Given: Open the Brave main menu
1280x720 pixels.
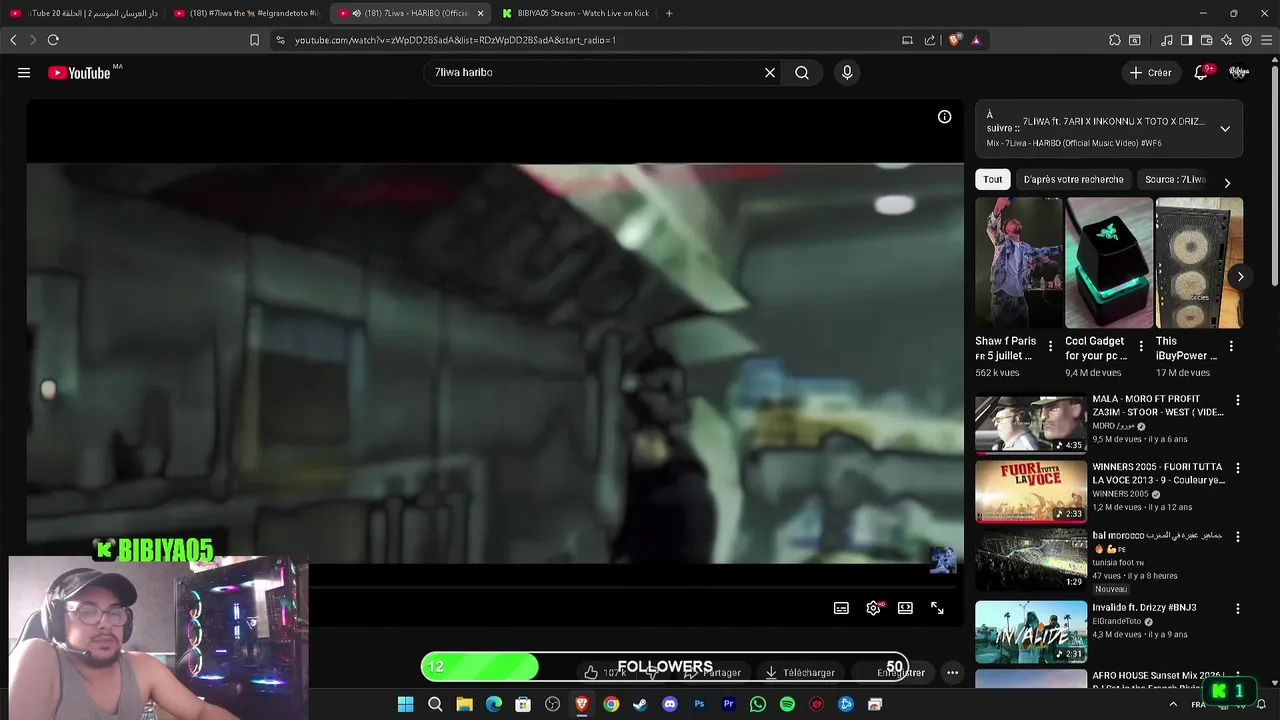Looking at the screenshot, I should (x=1265, y=40).
